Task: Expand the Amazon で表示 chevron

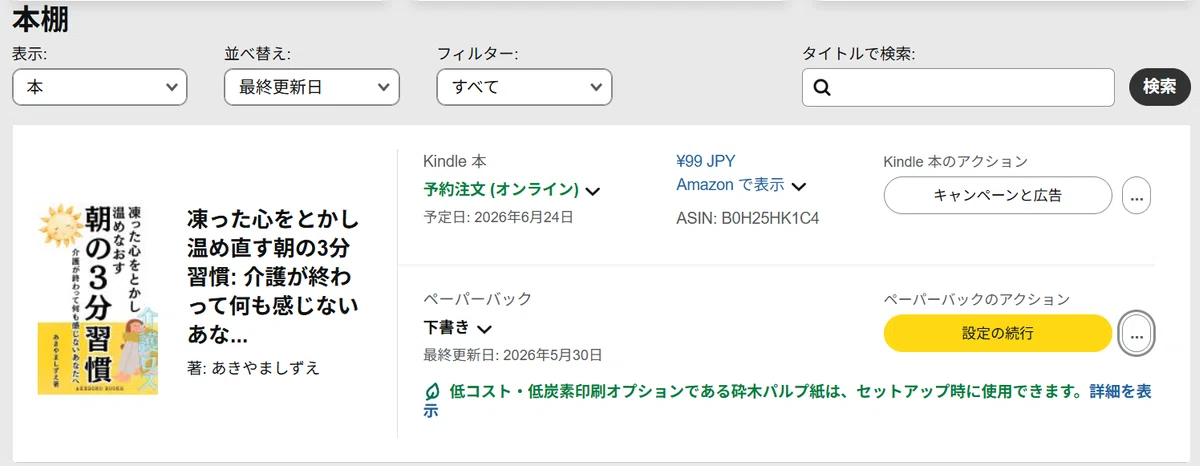Action: click(798, 186)
